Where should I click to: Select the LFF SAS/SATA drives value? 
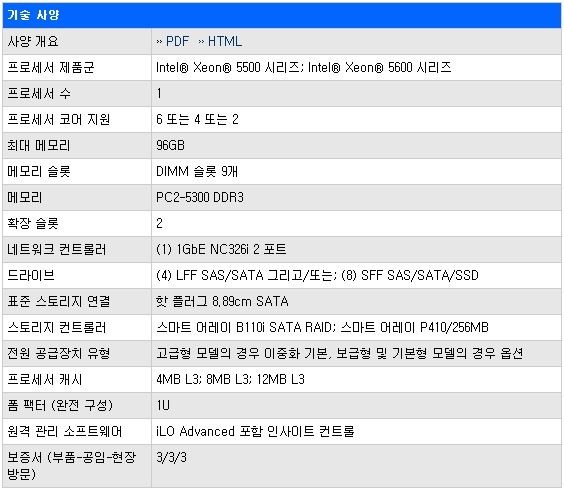(x=317, y=275)
